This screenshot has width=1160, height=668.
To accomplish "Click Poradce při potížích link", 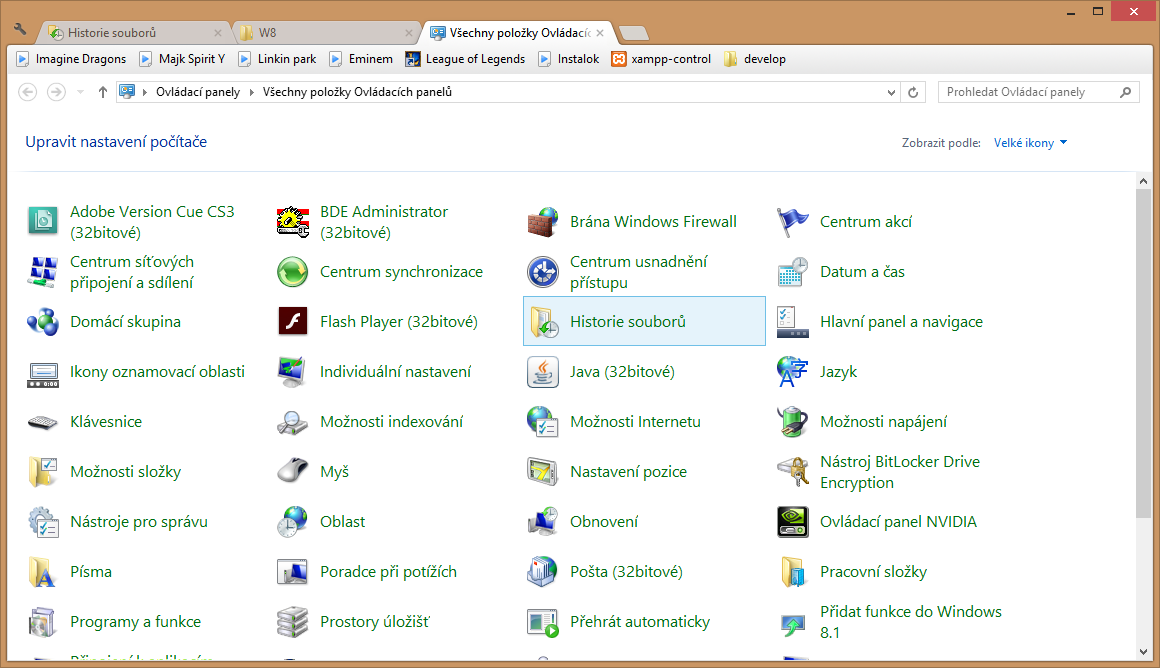I will coord(388,572).
